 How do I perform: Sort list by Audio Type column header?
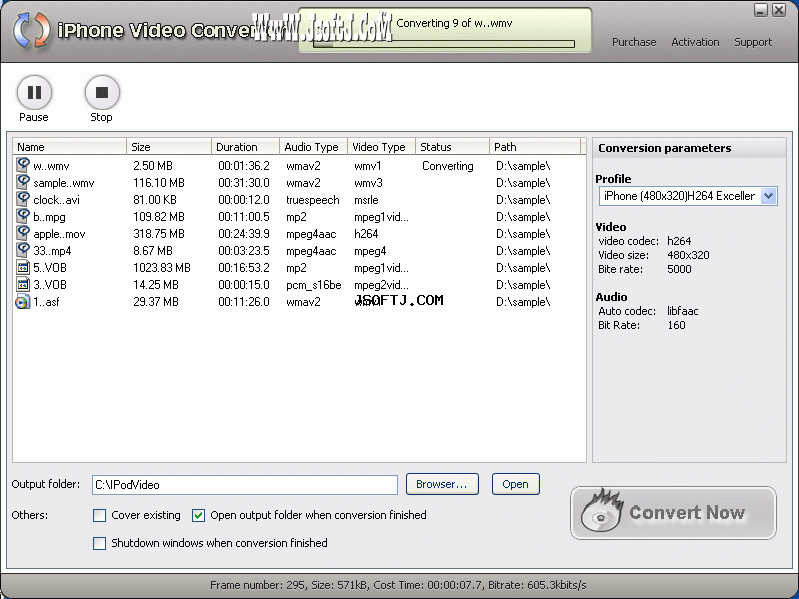point(313,147)
